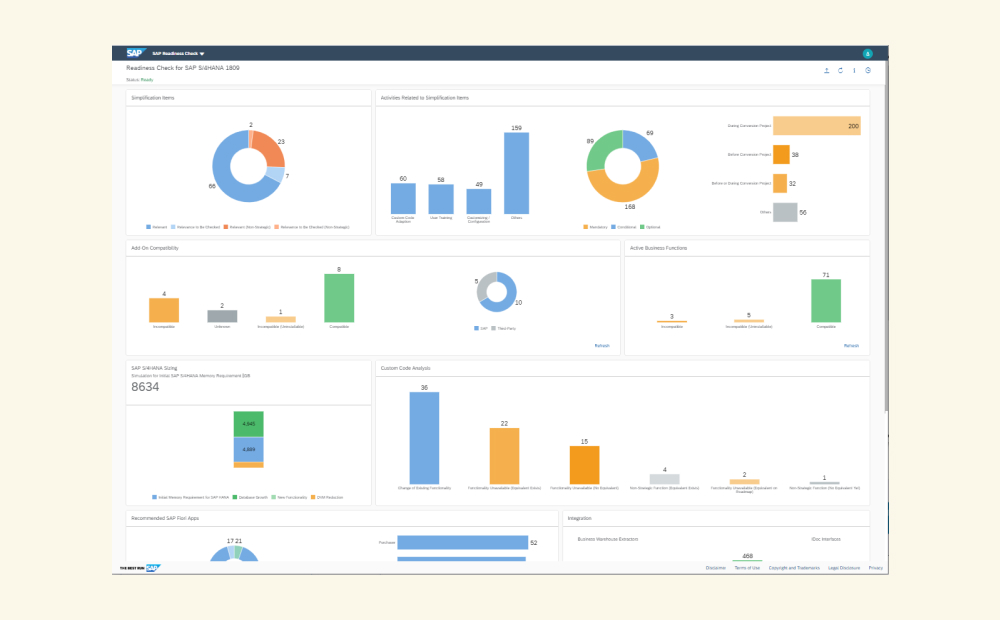The height and width of the screenshot is (620, 1000).
Task: Click the vertical page scrollbar
Action: pos(886,236)
